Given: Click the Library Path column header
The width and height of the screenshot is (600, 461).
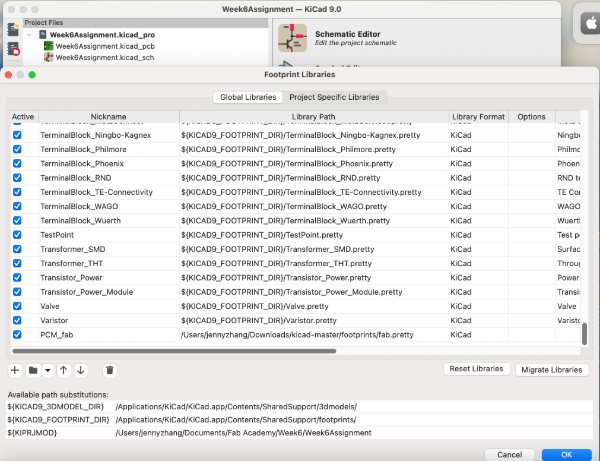Looking at the screenshot, I should point(313,117).
